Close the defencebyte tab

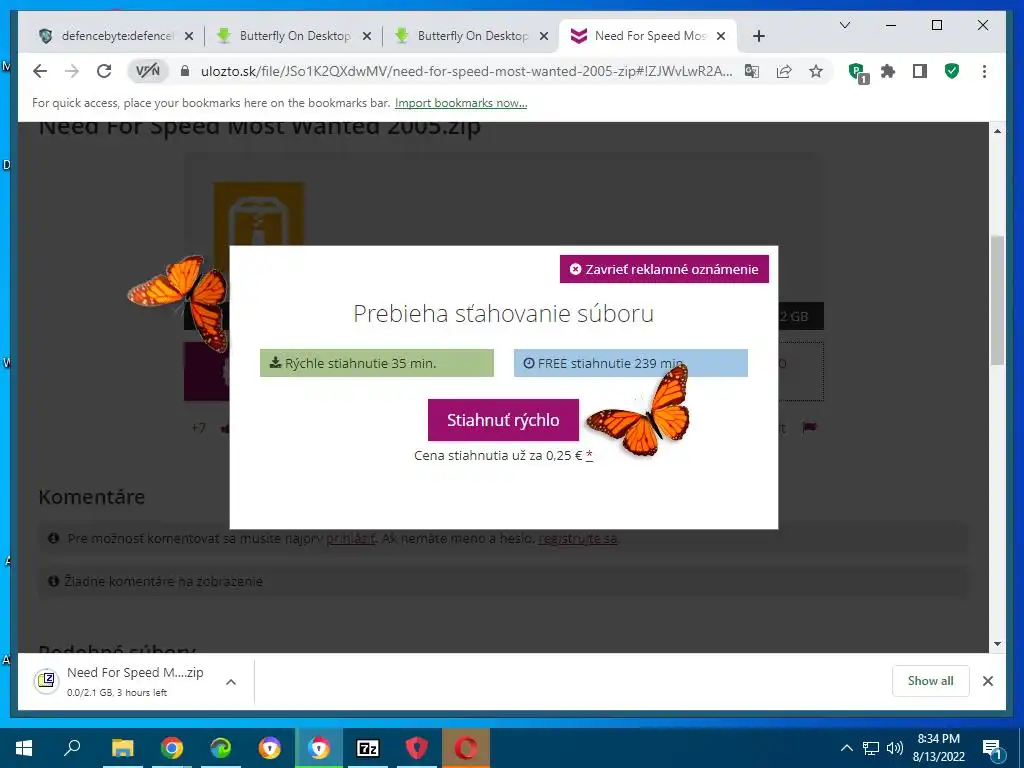click(189, 36)
